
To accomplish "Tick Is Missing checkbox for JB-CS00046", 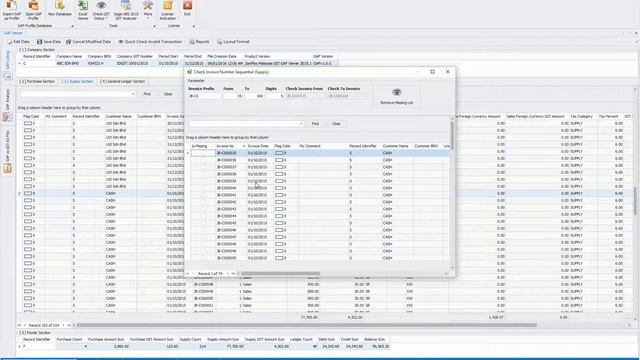I will [203, 230].
